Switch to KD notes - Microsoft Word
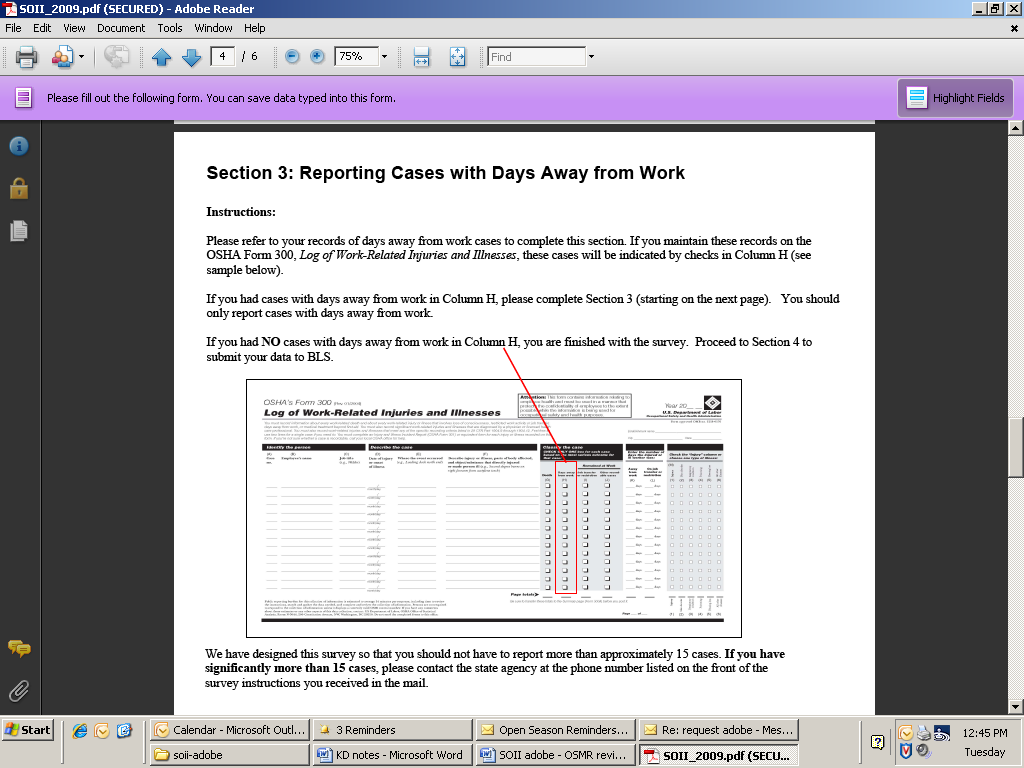 point(392,755)
